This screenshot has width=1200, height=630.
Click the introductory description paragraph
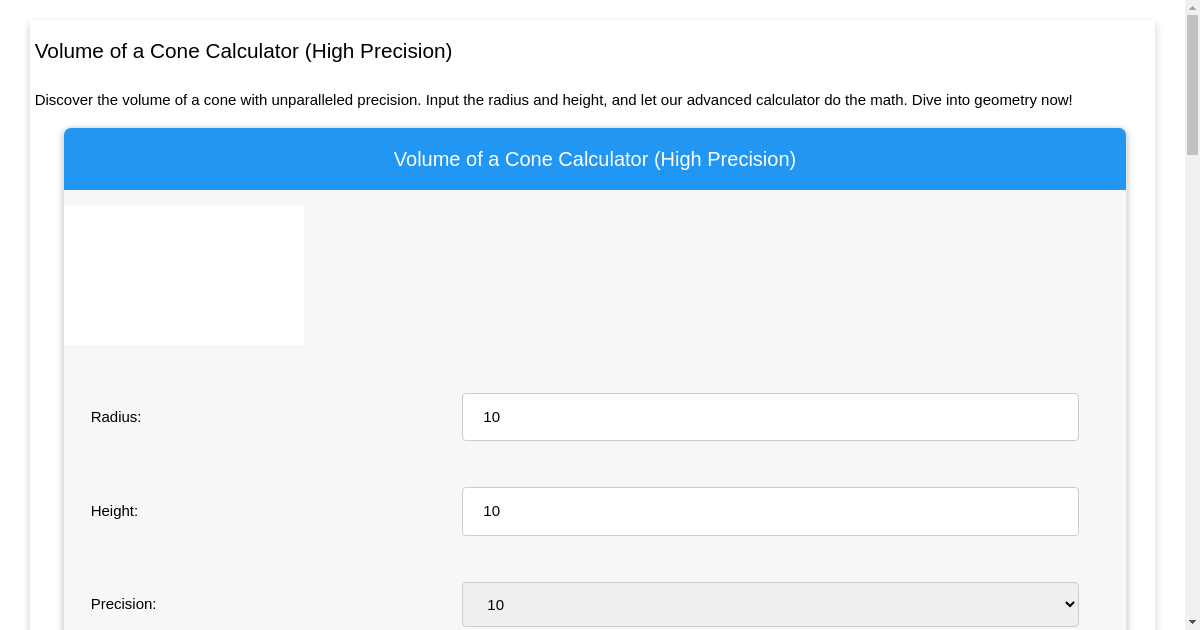click(553, 100)
